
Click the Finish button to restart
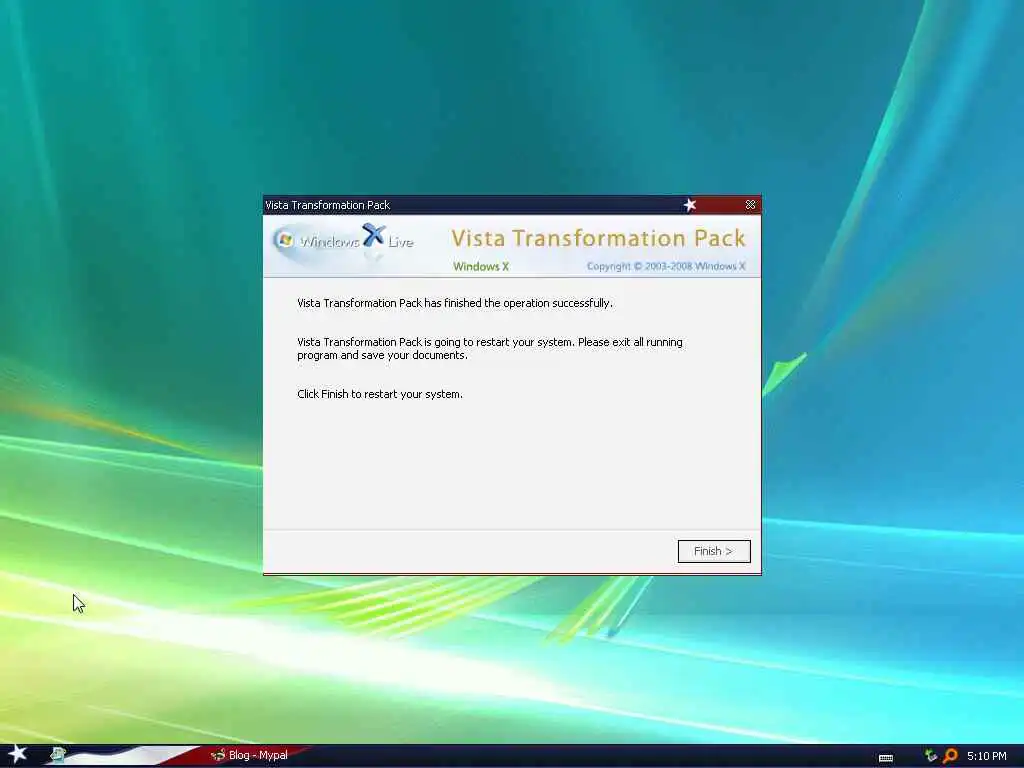(714, 551)
